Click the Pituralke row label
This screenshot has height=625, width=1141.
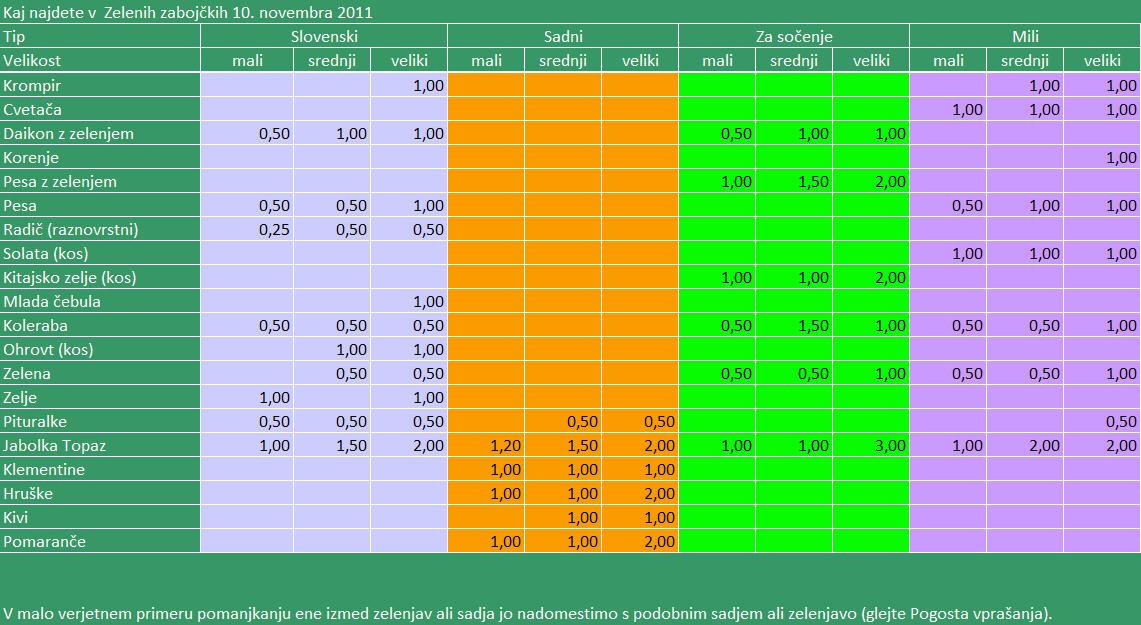click(35, 422)
